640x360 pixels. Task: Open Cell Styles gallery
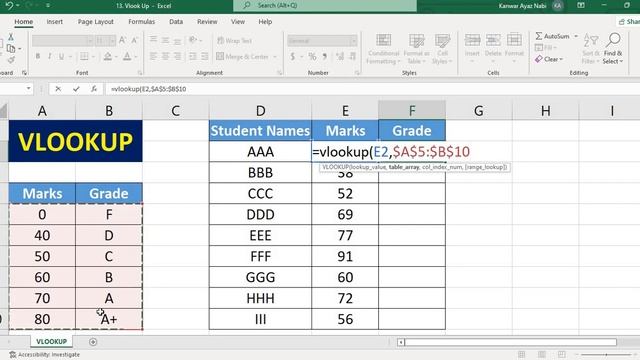click(x=442, y=49)
